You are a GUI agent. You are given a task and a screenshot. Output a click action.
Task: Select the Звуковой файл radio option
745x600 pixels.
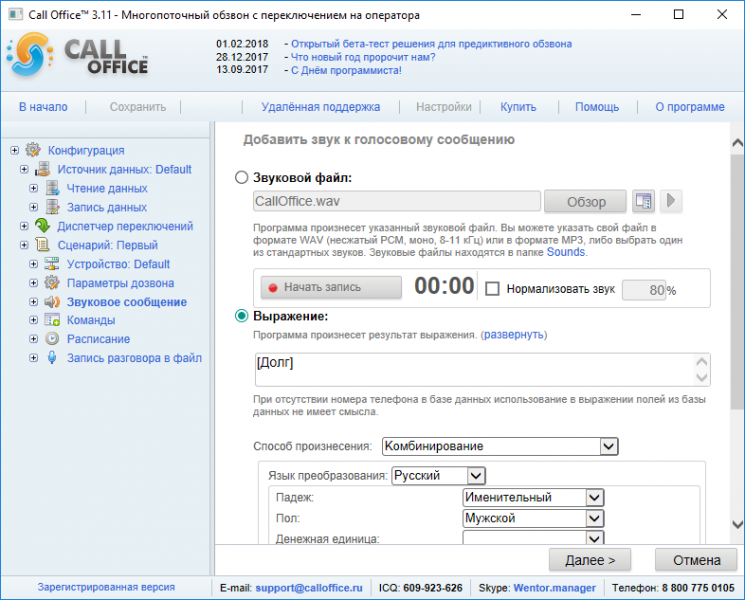pyautogui.click(x=241, y=178)
